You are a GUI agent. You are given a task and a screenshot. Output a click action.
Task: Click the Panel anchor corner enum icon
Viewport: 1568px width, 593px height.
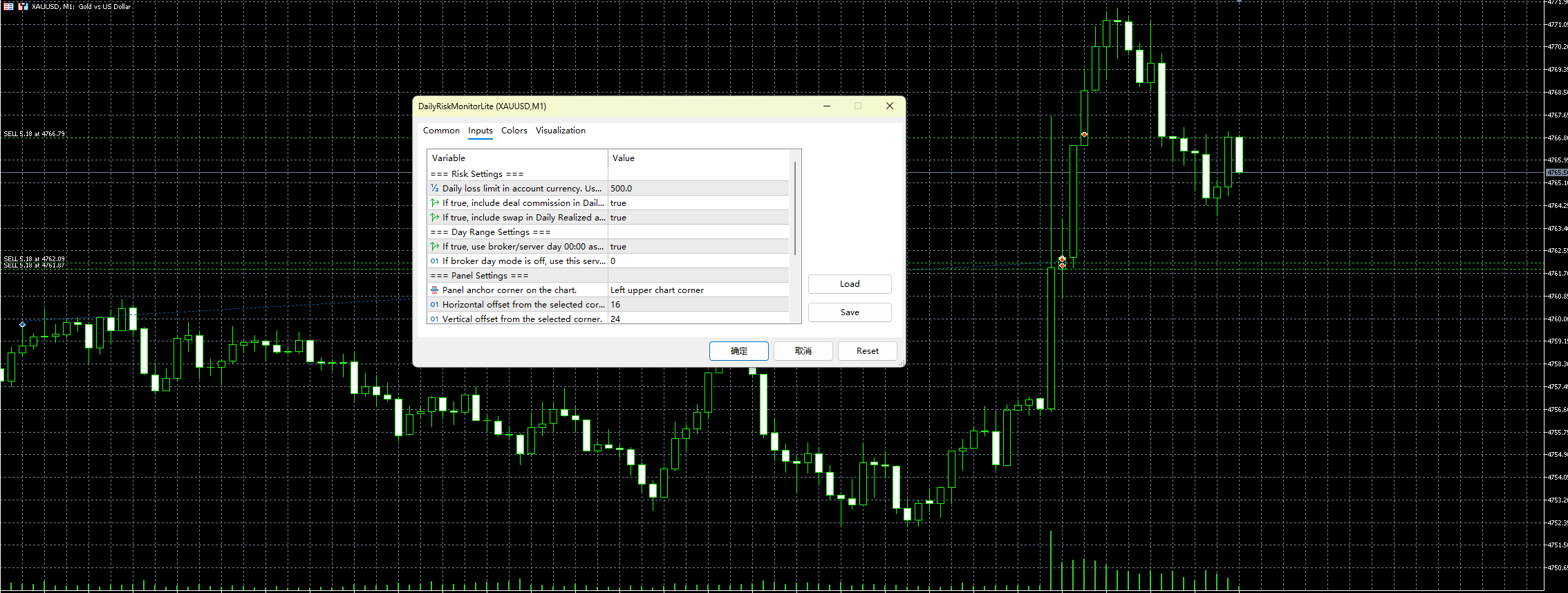tap(435, 290)
